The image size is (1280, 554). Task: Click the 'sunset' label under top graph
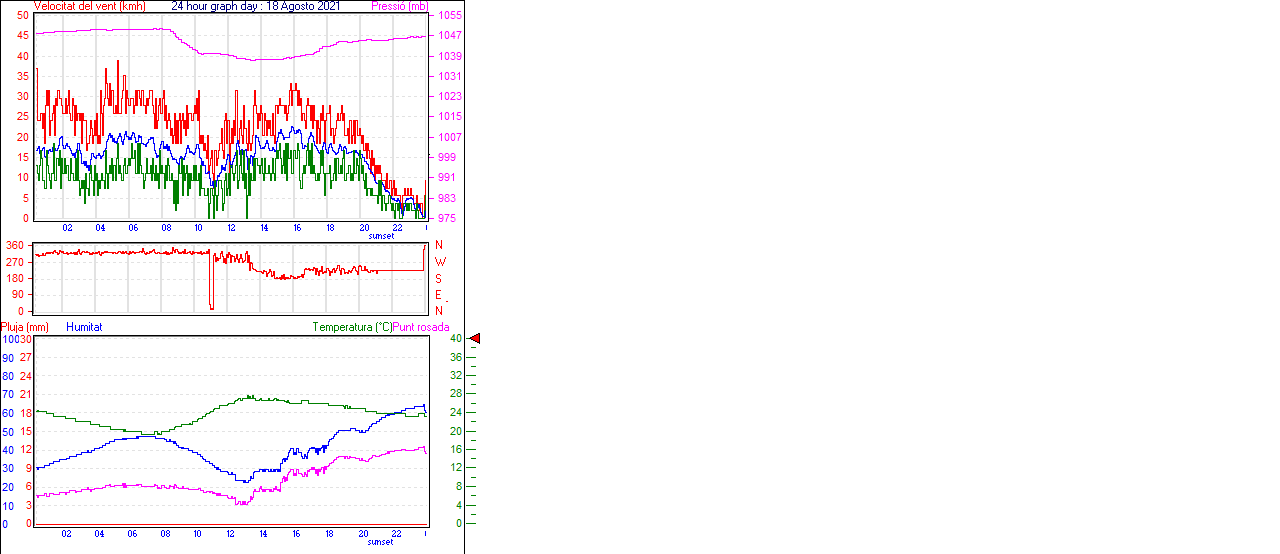click(x=381, y=236)
